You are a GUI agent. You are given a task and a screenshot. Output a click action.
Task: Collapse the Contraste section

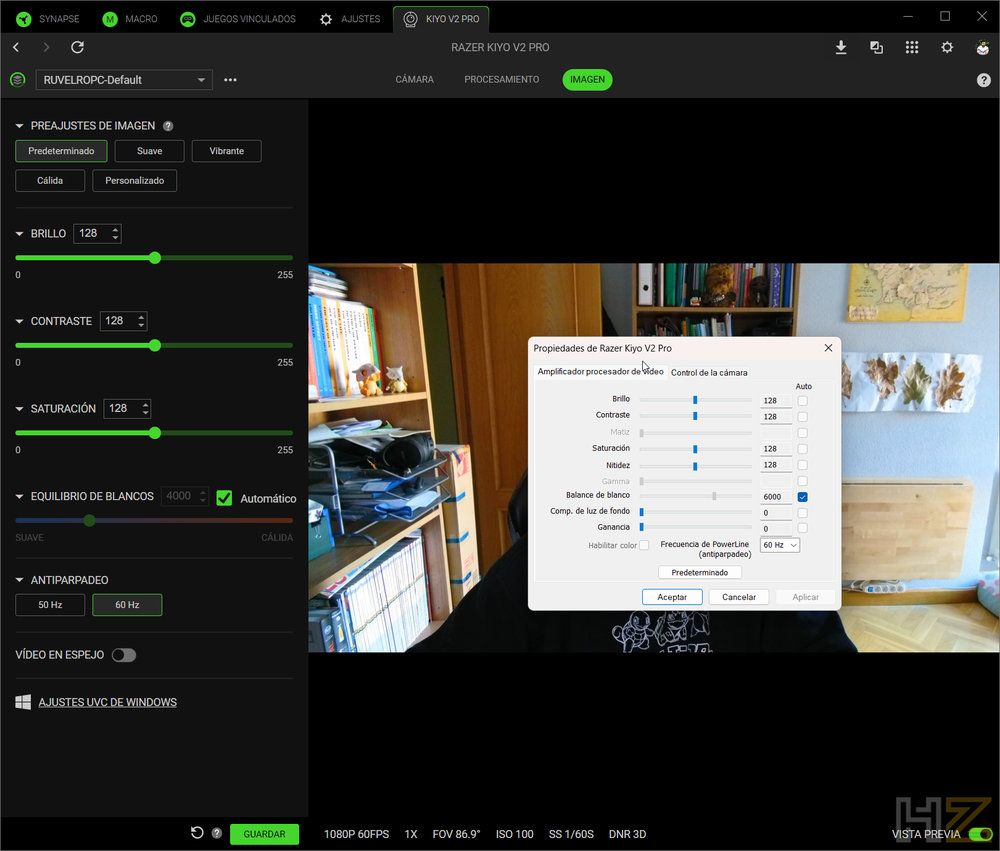point(19,321)
